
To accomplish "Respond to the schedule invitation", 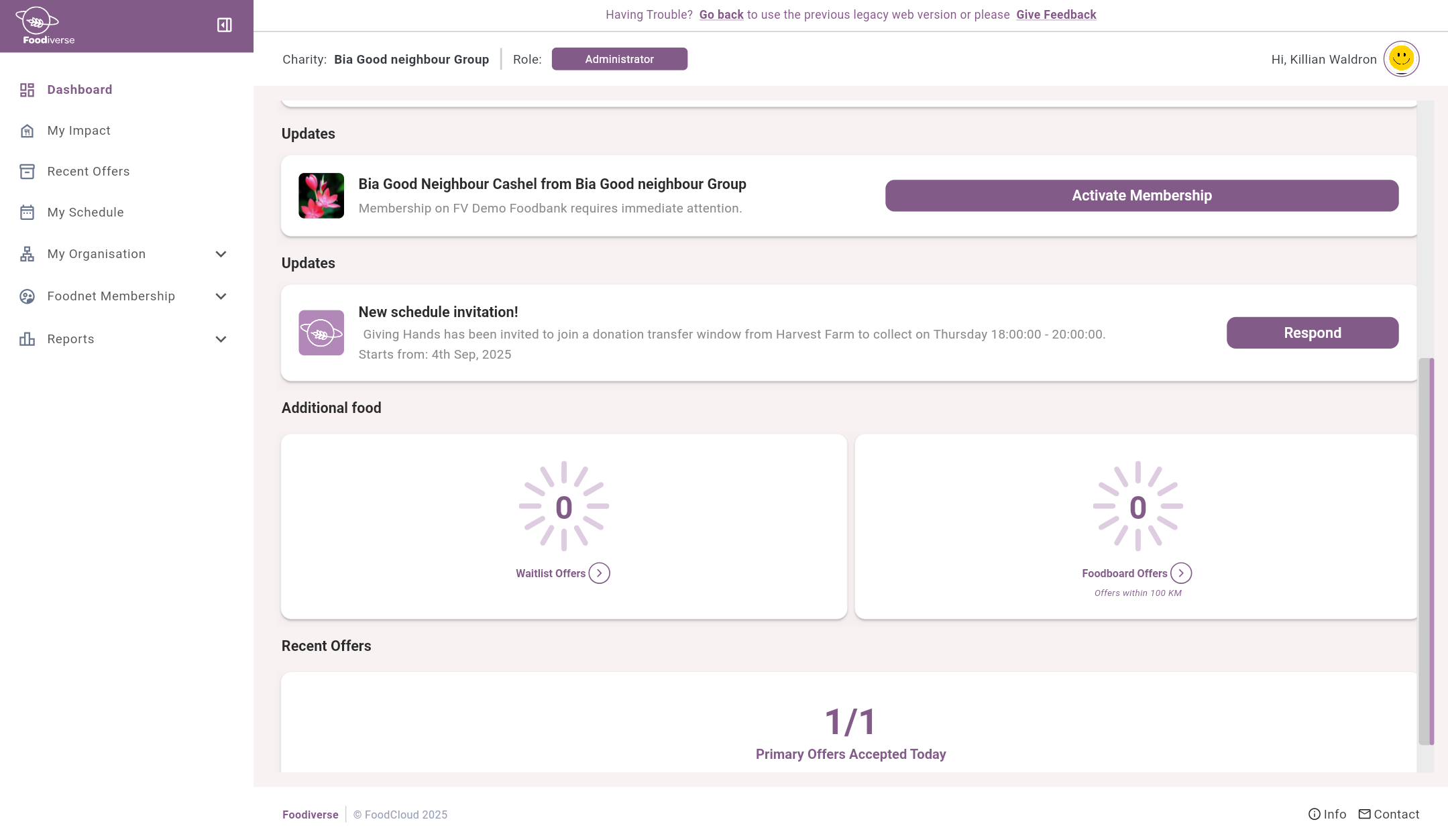I will tap(1312, 333).
